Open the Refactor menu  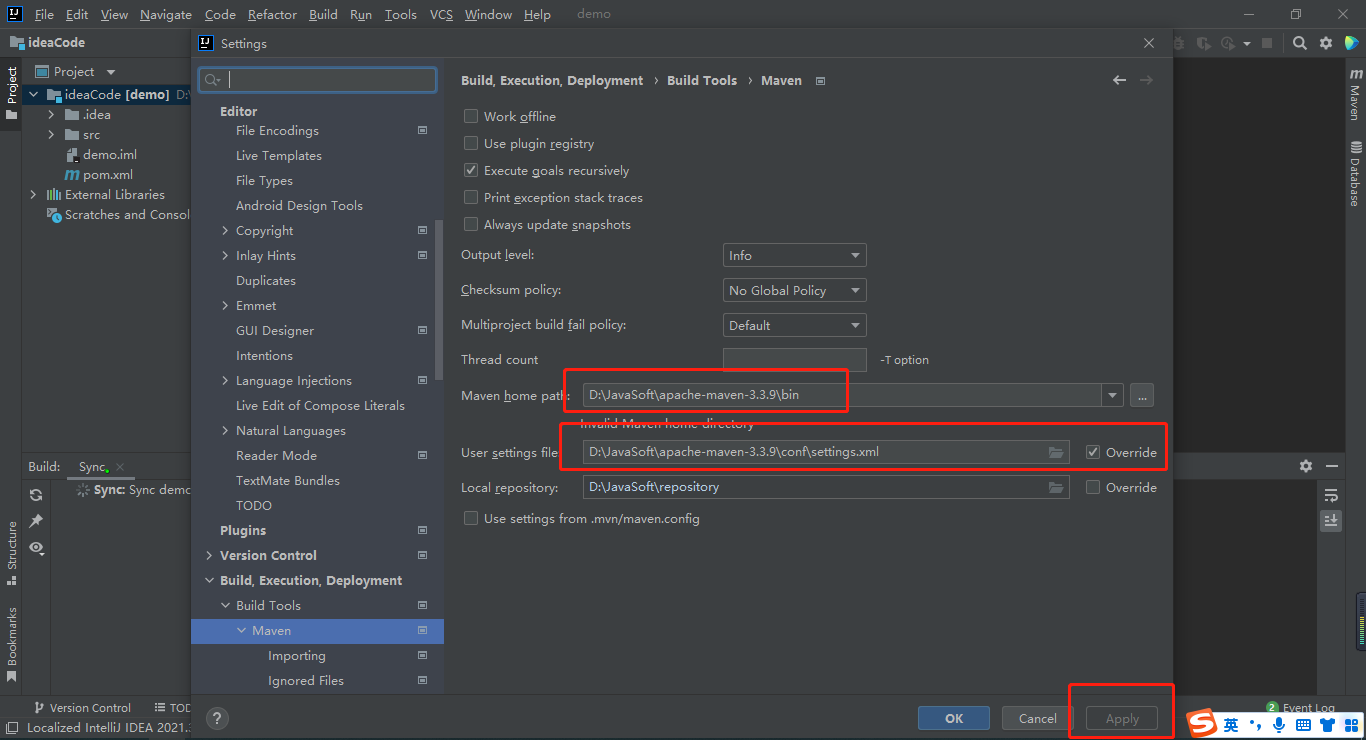click(273, 14)
